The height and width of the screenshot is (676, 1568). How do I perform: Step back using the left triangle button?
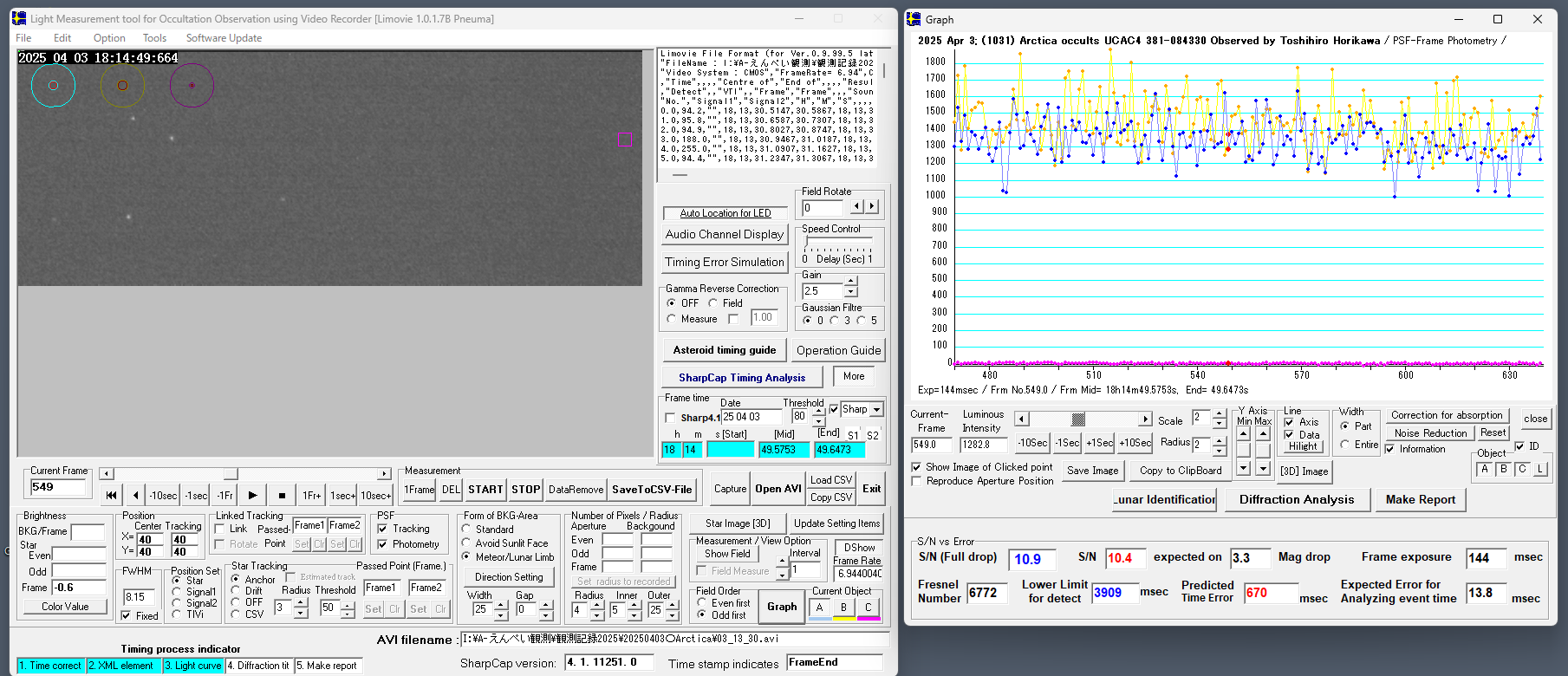[135, 496]
